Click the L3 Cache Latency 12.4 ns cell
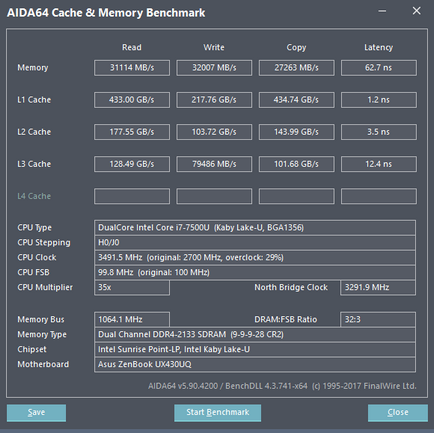This screenshot has height=433, width=434. (x=379, y=164)
